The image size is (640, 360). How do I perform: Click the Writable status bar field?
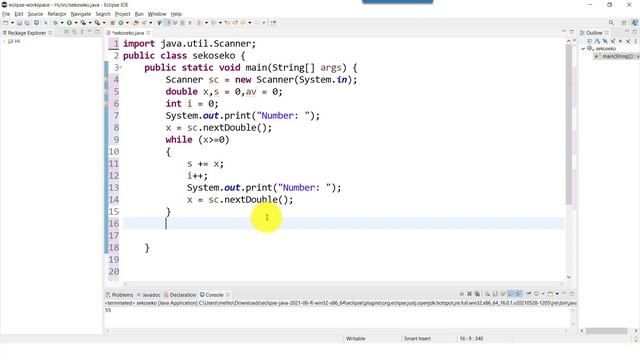pyautogui.click(x=356, y=338)
